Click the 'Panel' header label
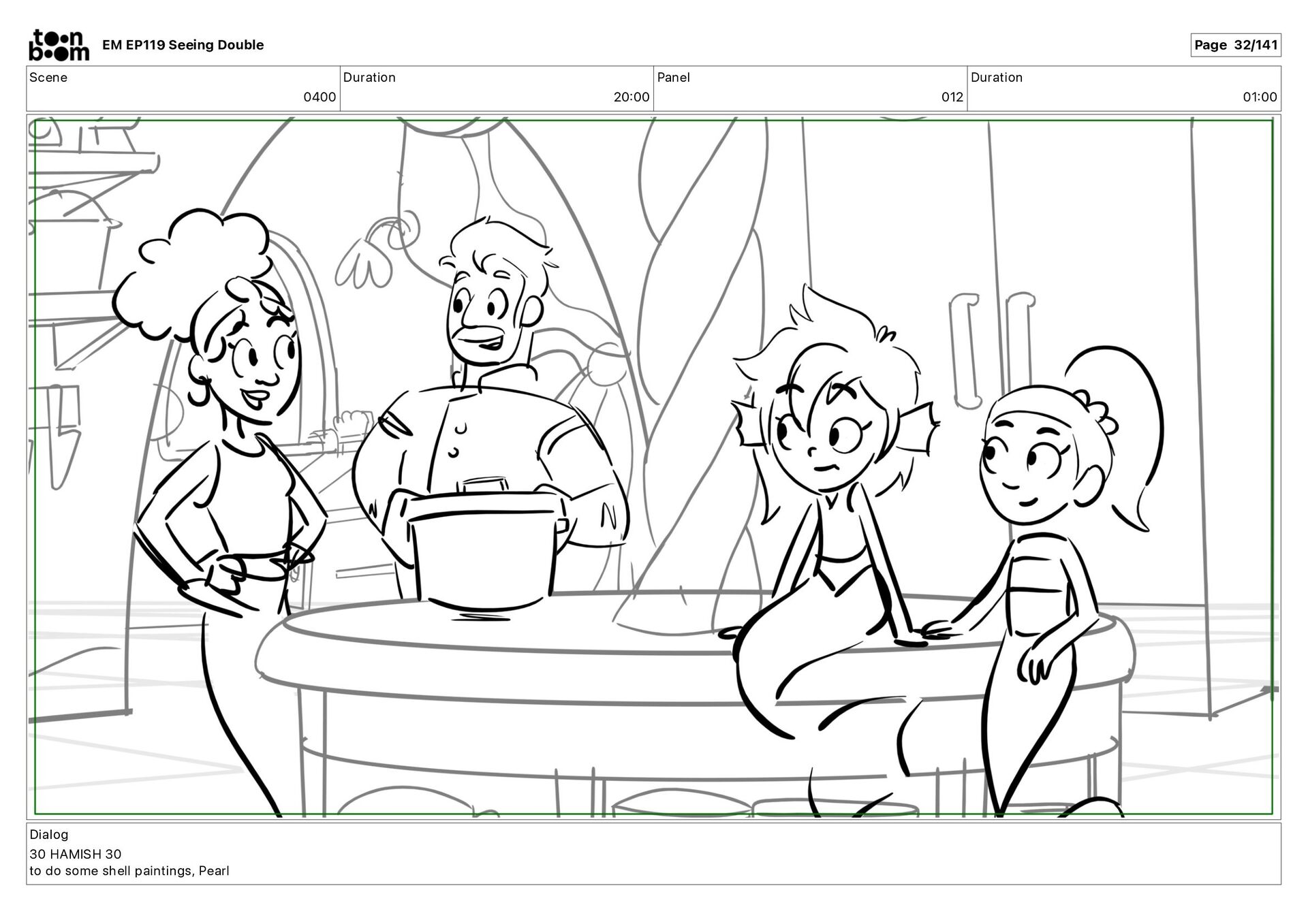The width and height of the screenshot is (1308, 924). [x=673, y=78]
